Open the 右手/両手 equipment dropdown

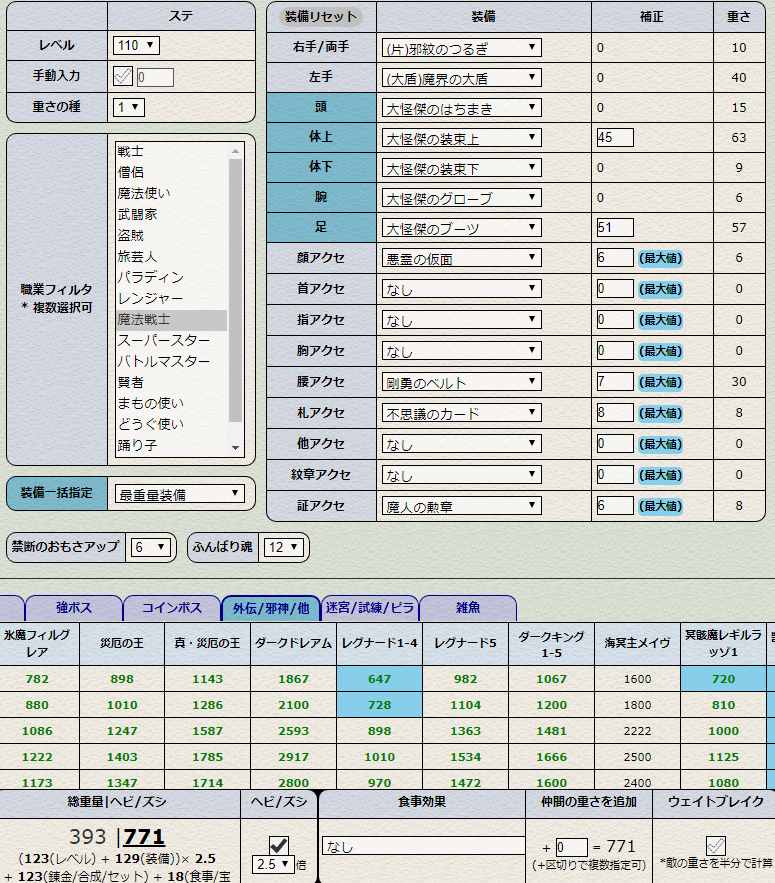pos(461,48)
